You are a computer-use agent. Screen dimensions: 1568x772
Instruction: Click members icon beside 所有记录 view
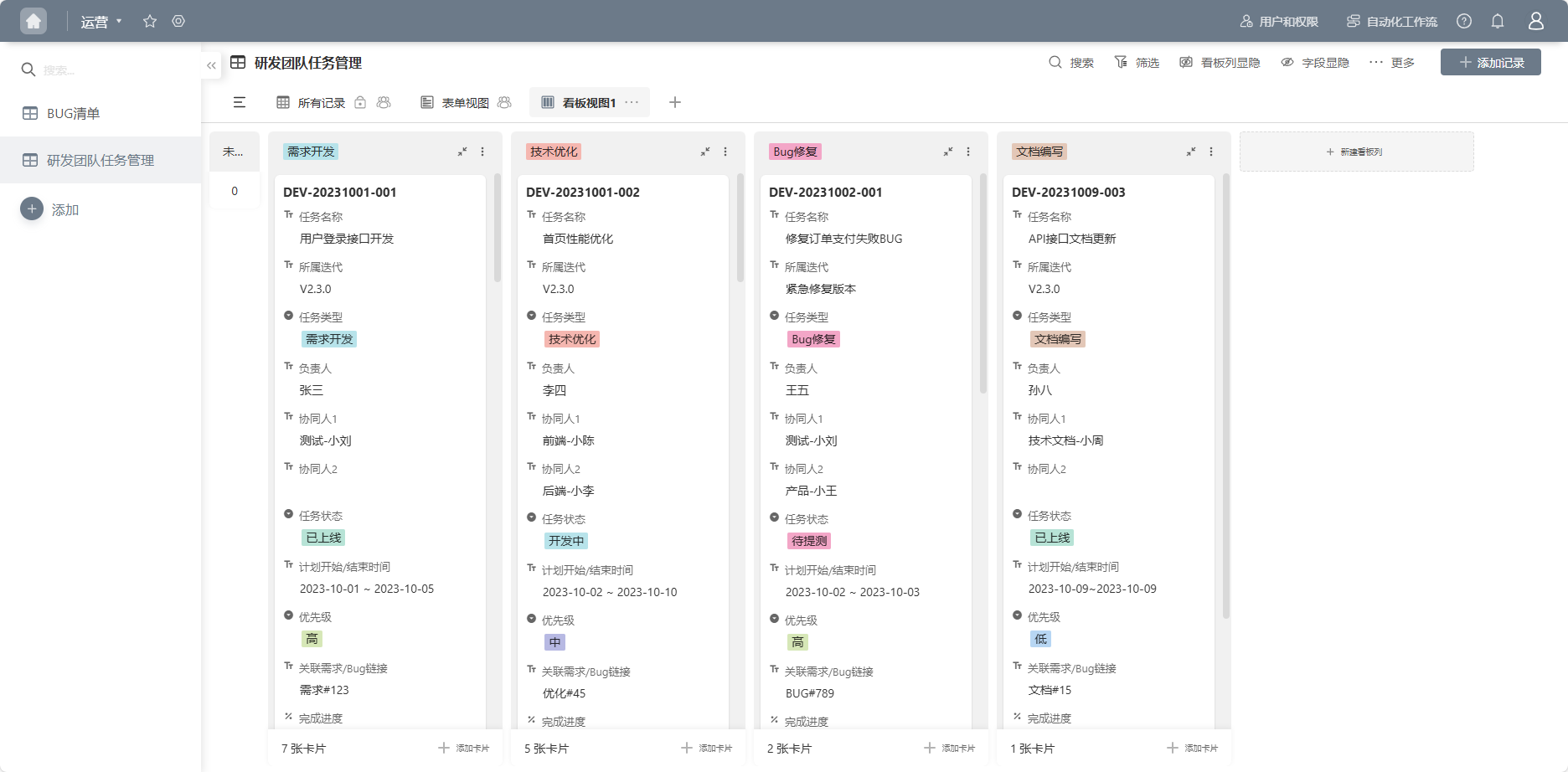[384, 102]
